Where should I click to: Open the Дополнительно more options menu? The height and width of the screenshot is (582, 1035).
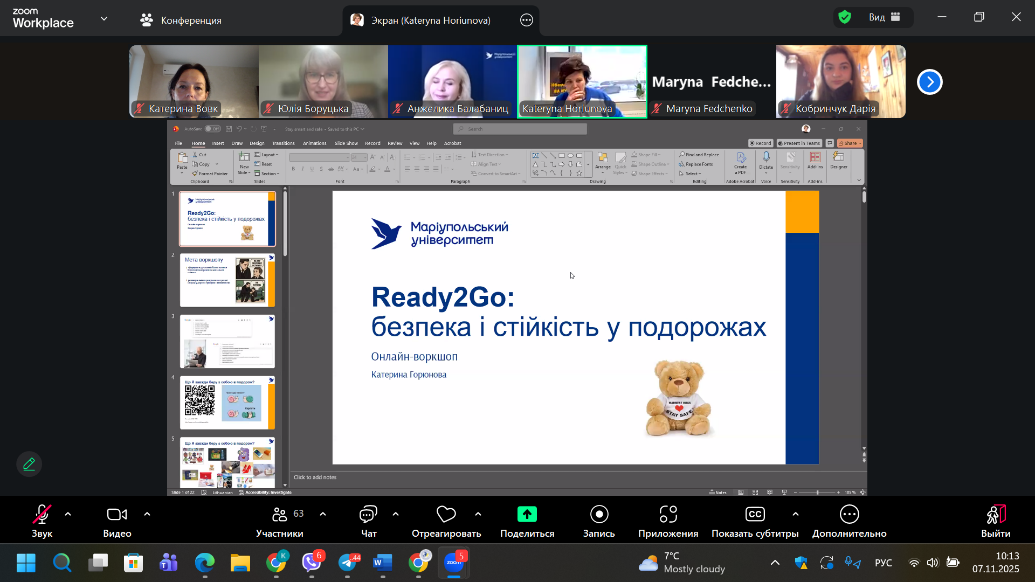(x=849, y=514)
